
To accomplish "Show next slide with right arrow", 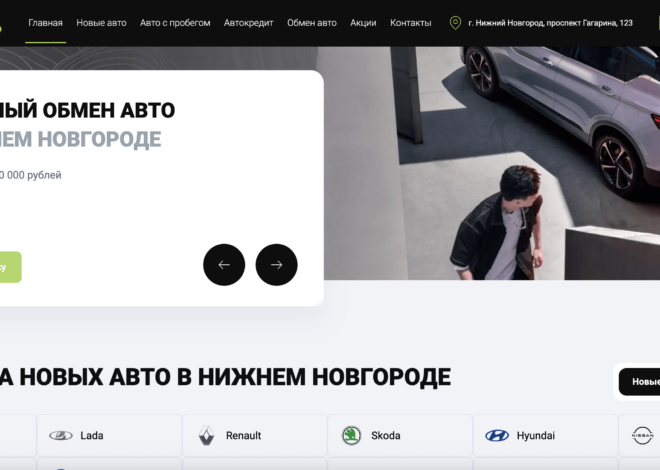I will tap(277, 265).
